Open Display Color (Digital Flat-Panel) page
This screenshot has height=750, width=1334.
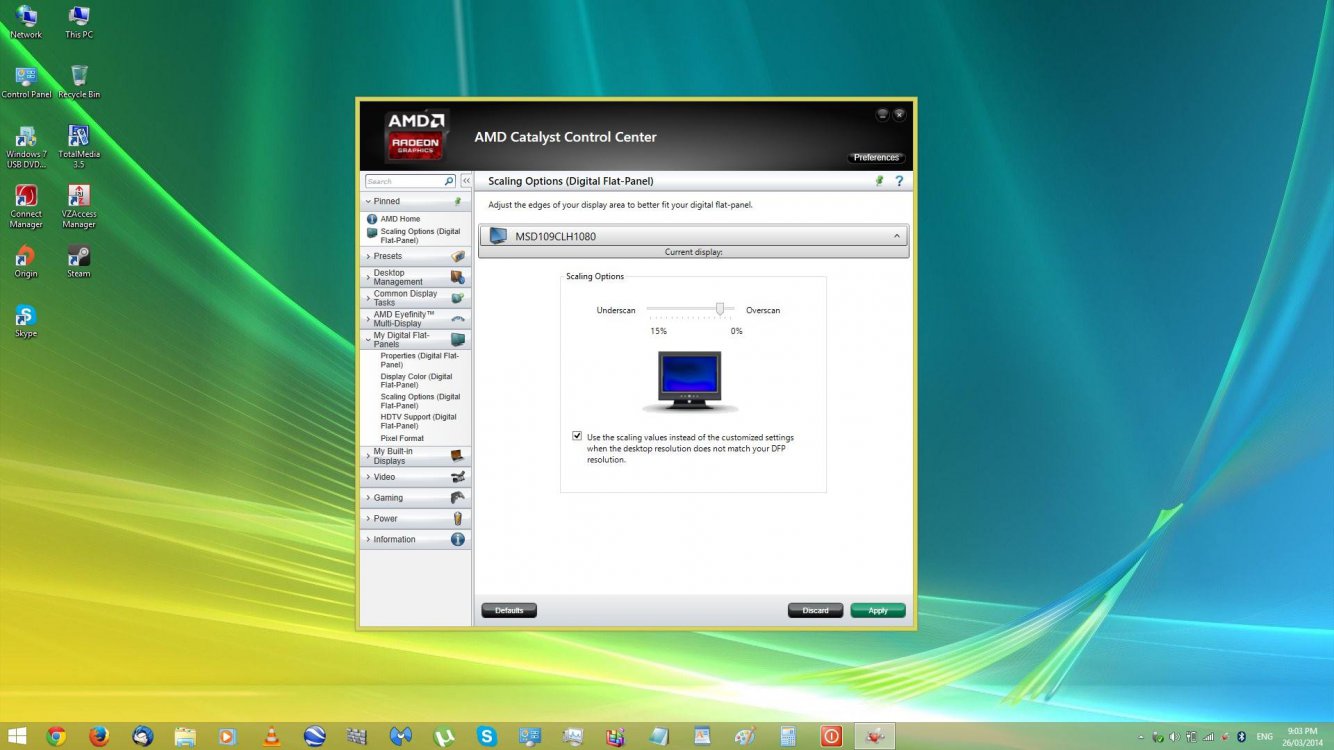coord(416,381)
